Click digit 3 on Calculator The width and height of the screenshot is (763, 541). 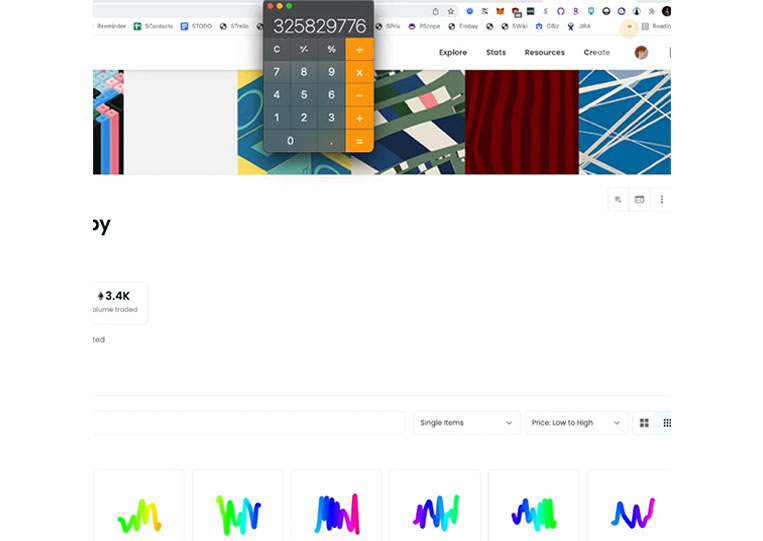click(x=331, y=118)
